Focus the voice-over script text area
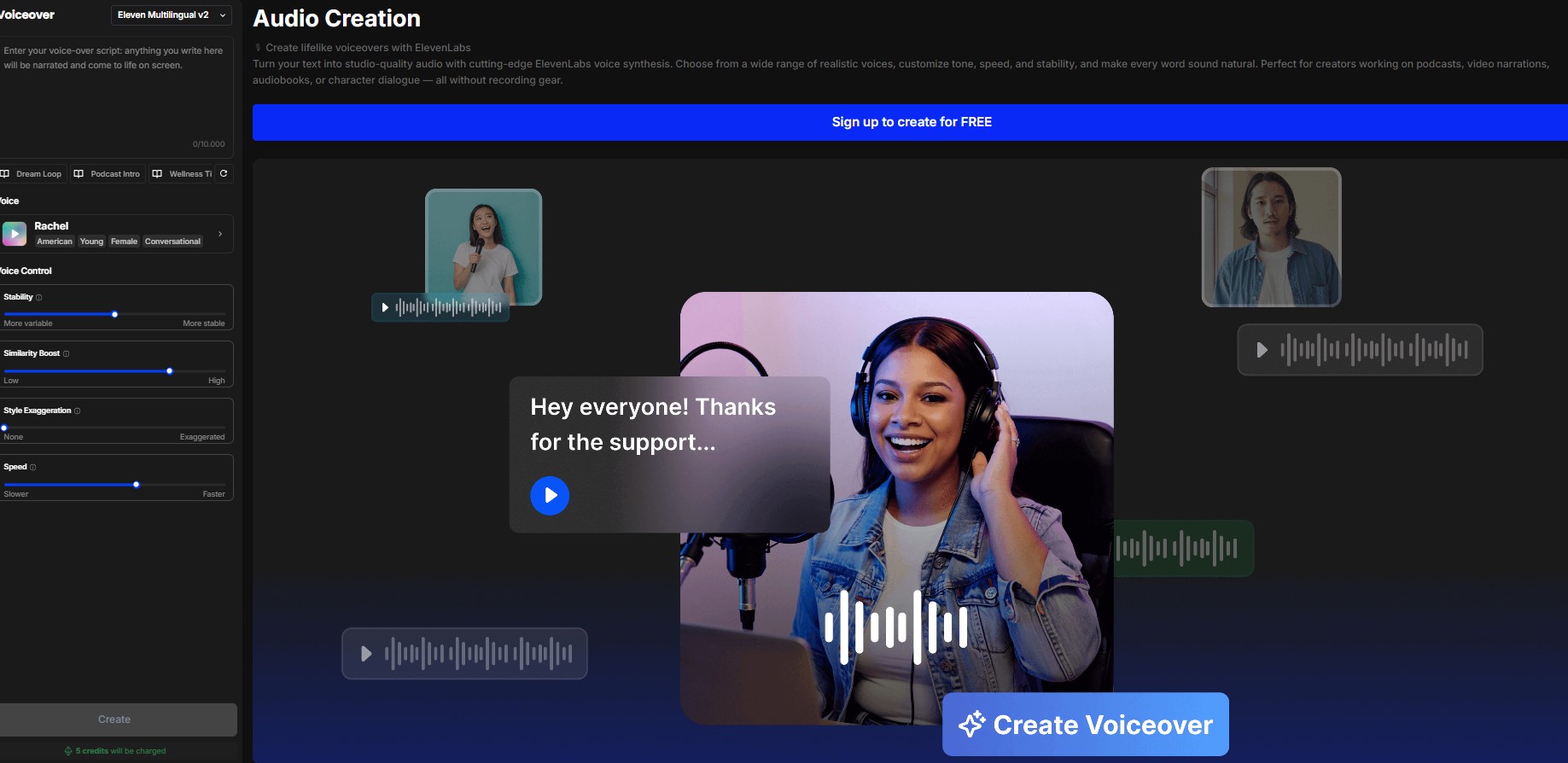Viewport: 1568px width, 763px height. 115,94
